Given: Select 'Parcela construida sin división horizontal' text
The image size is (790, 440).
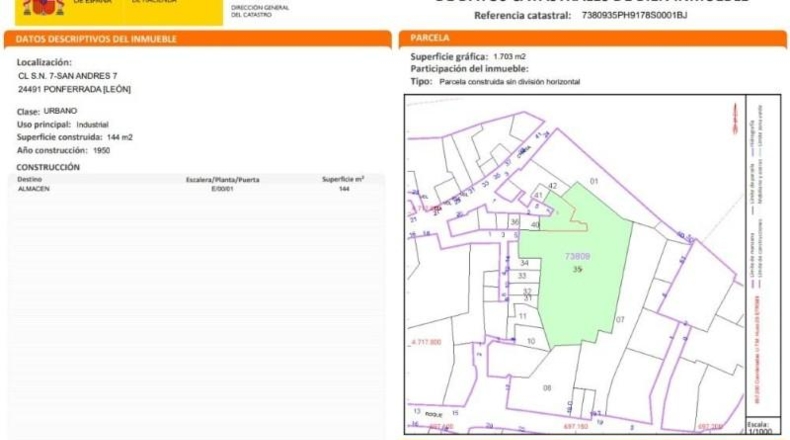Looking at the screenshot, I should point(510,82).
